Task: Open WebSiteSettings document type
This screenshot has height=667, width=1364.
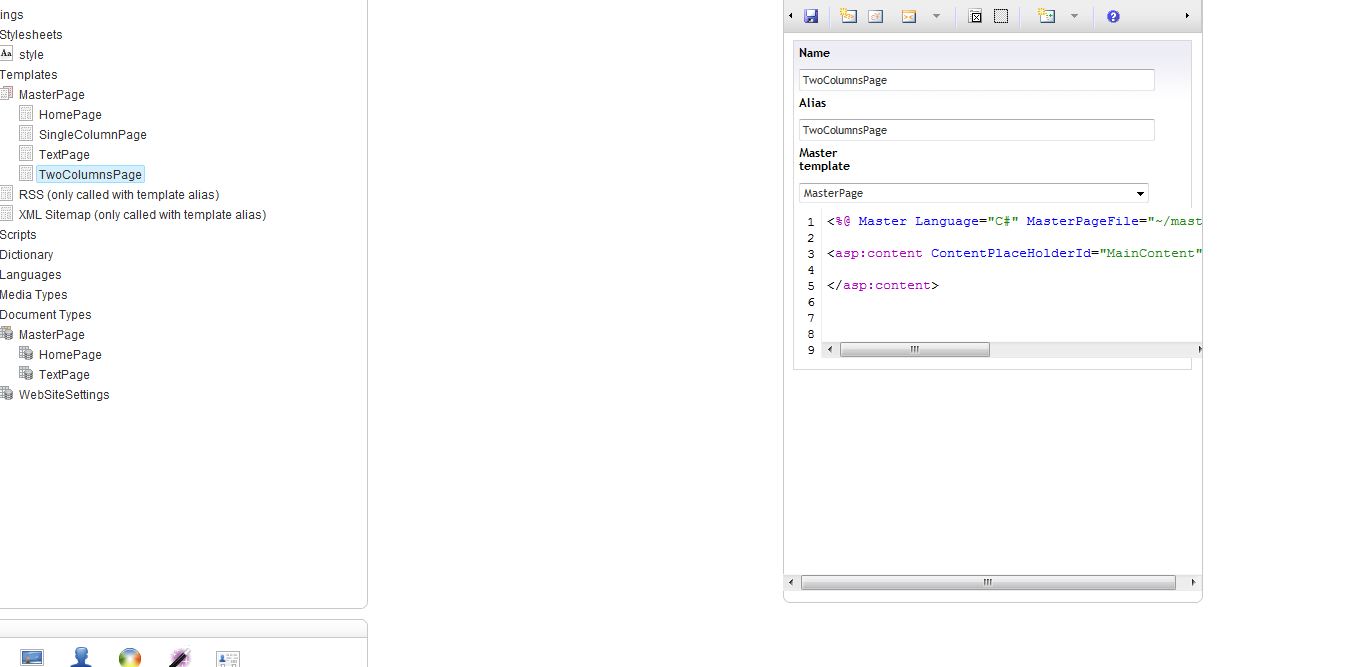Action: [64, 395]
